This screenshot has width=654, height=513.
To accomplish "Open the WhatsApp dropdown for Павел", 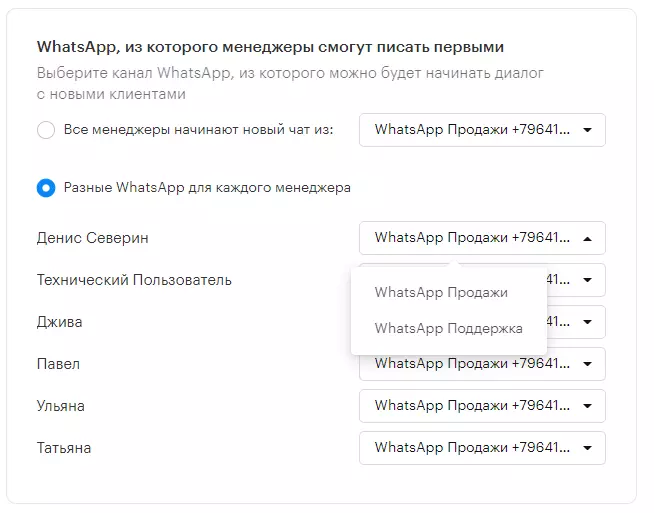I will [482, 366].
